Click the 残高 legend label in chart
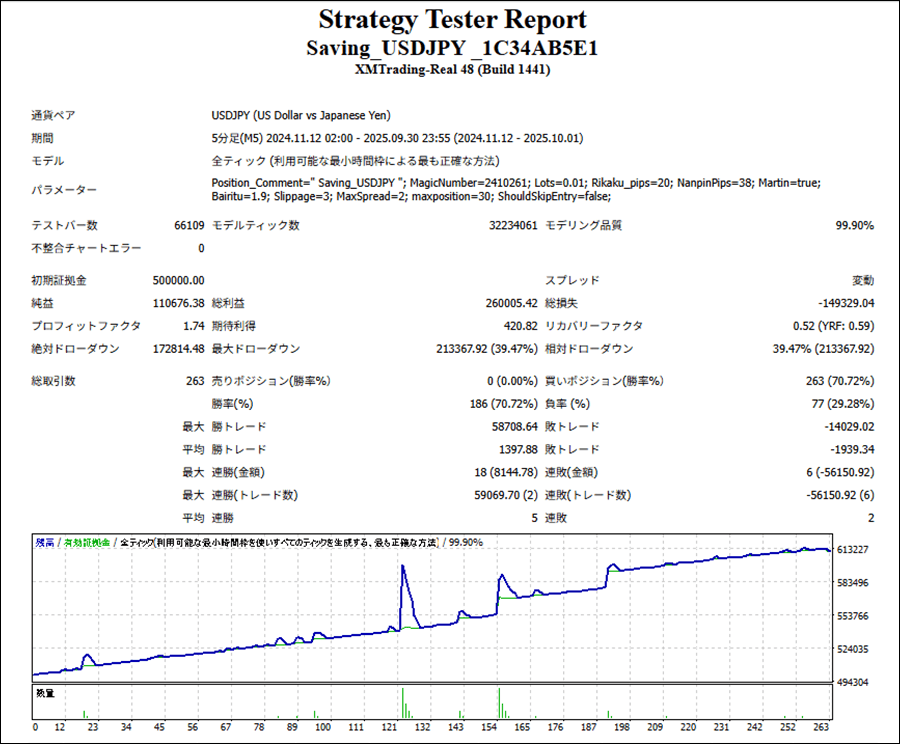Screen dimensions: 900x744 pos(45,542)
